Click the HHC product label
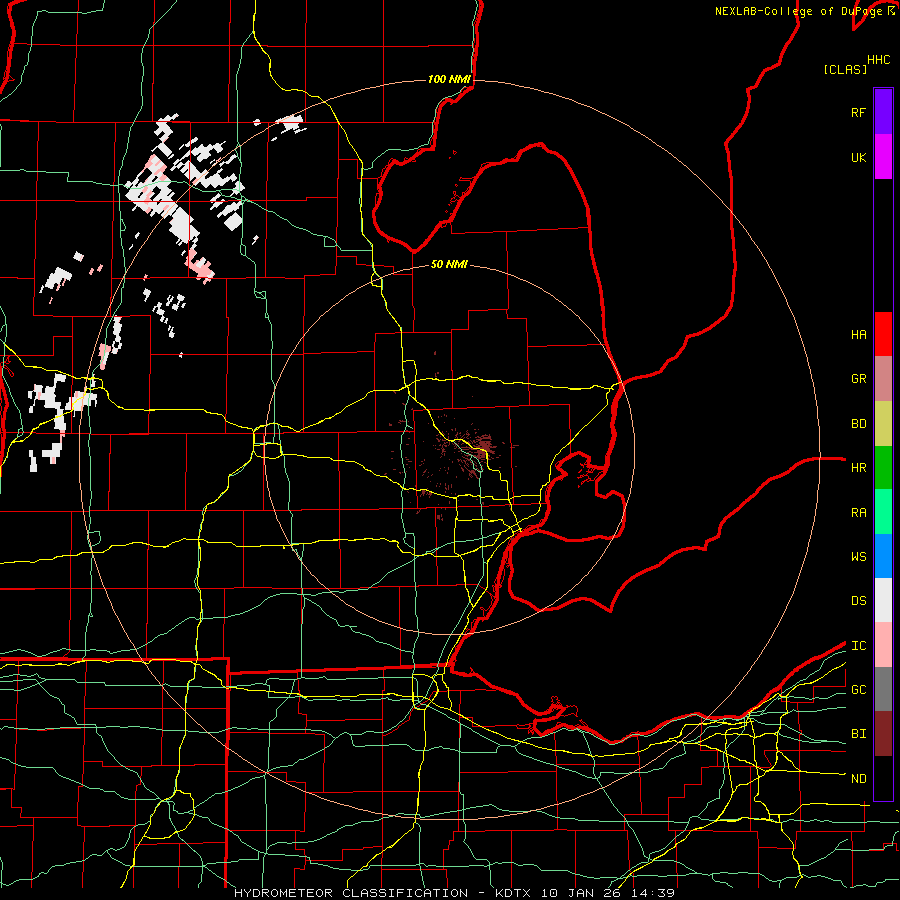 (x=879, y=59)
